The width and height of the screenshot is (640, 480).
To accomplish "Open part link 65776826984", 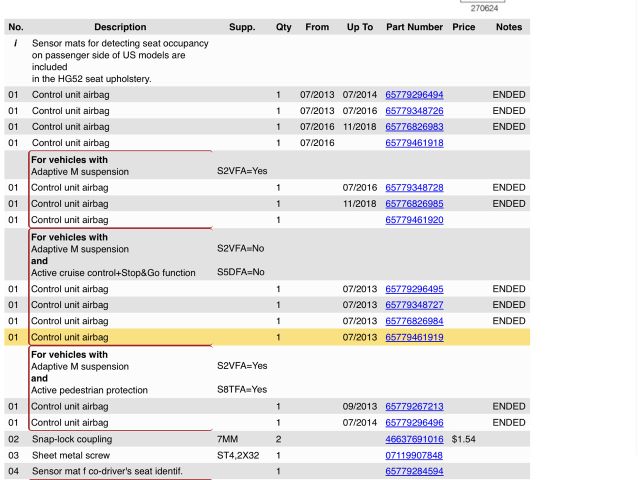I will (x=414, y=321).
